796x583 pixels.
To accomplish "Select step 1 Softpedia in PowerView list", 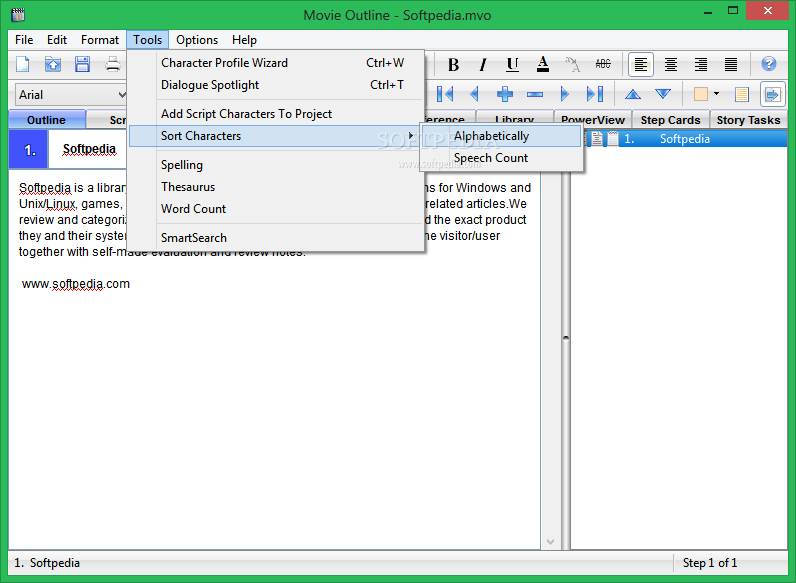I will [685, 139].
